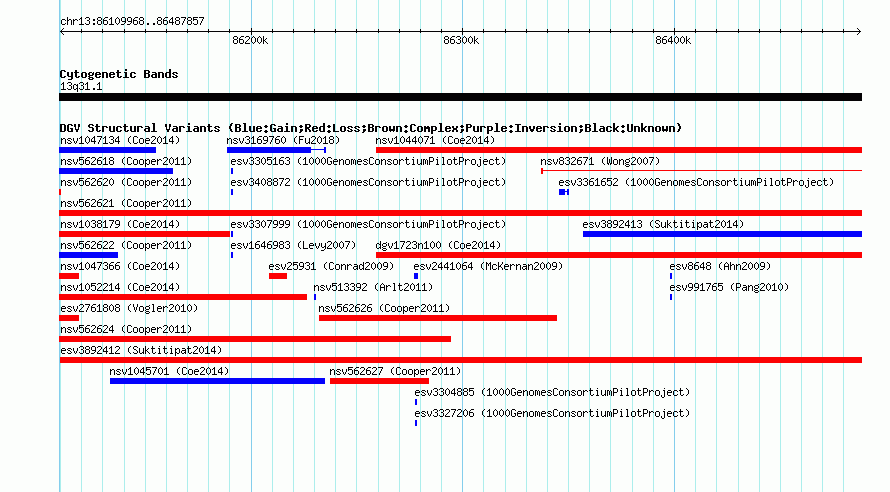Click dgv1723n100 (Coe2014) label

pos(438,245)
